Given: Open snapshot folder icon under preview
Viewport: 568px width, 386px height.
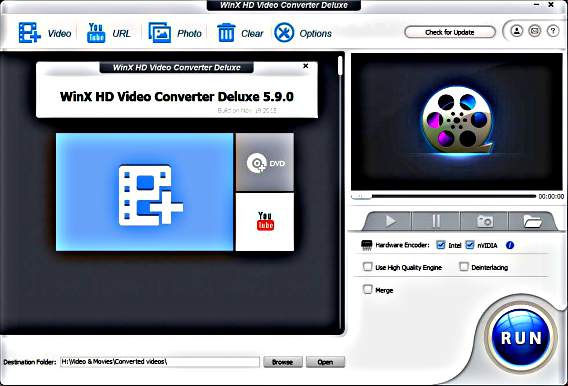Looking at the screenshot, I should coord(532,221).
